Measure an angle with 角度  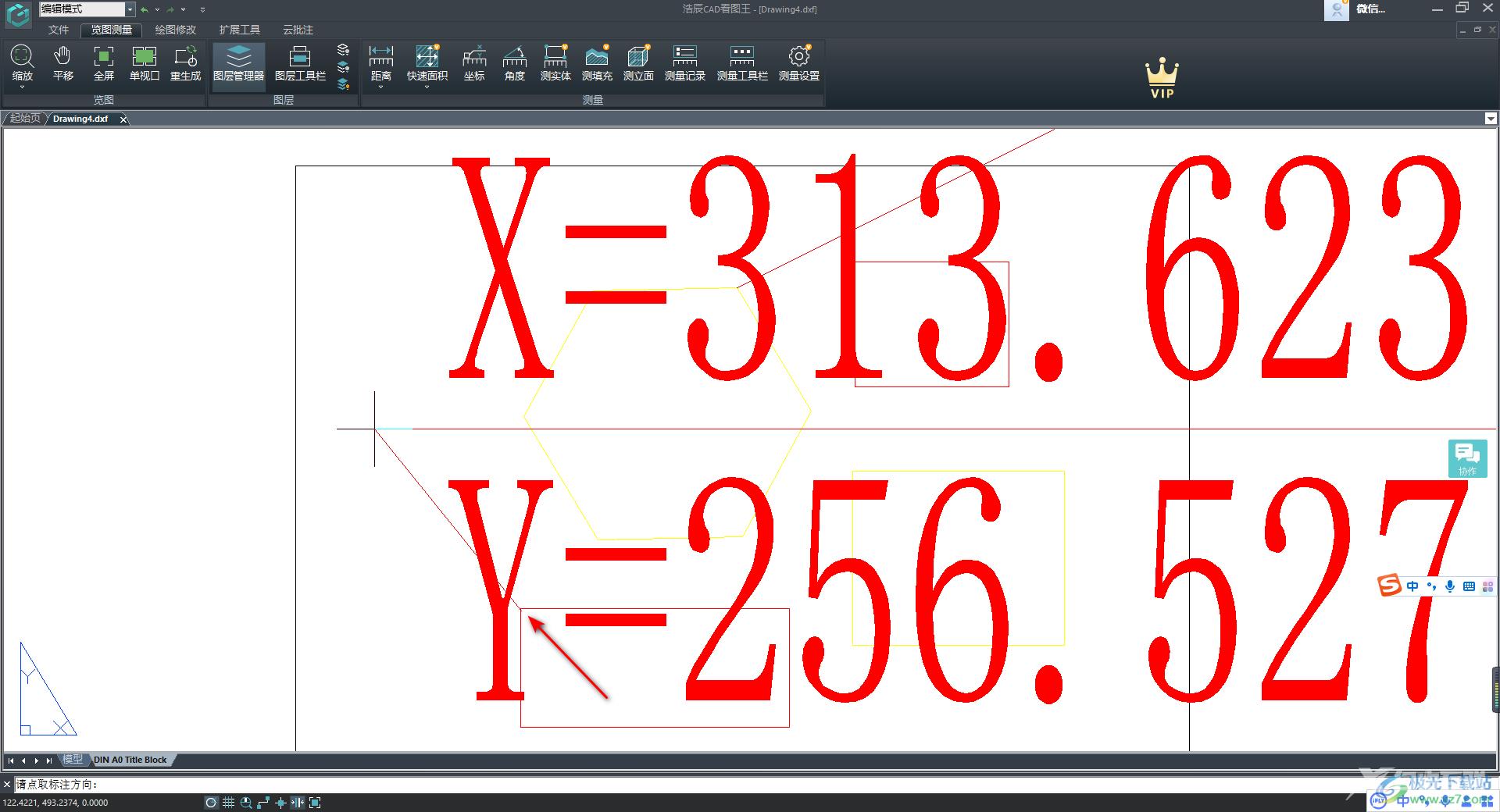click(514, 62)
